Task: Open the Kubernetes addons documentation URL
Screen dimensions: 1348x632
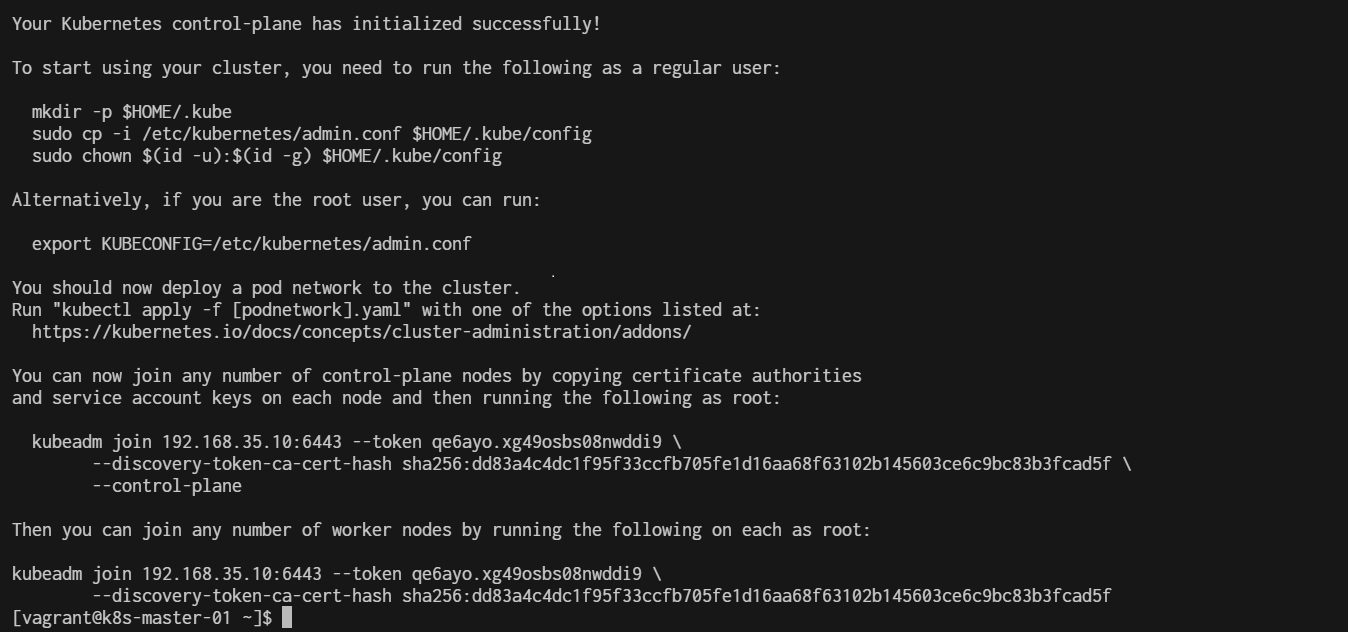Action: point(361,332)
